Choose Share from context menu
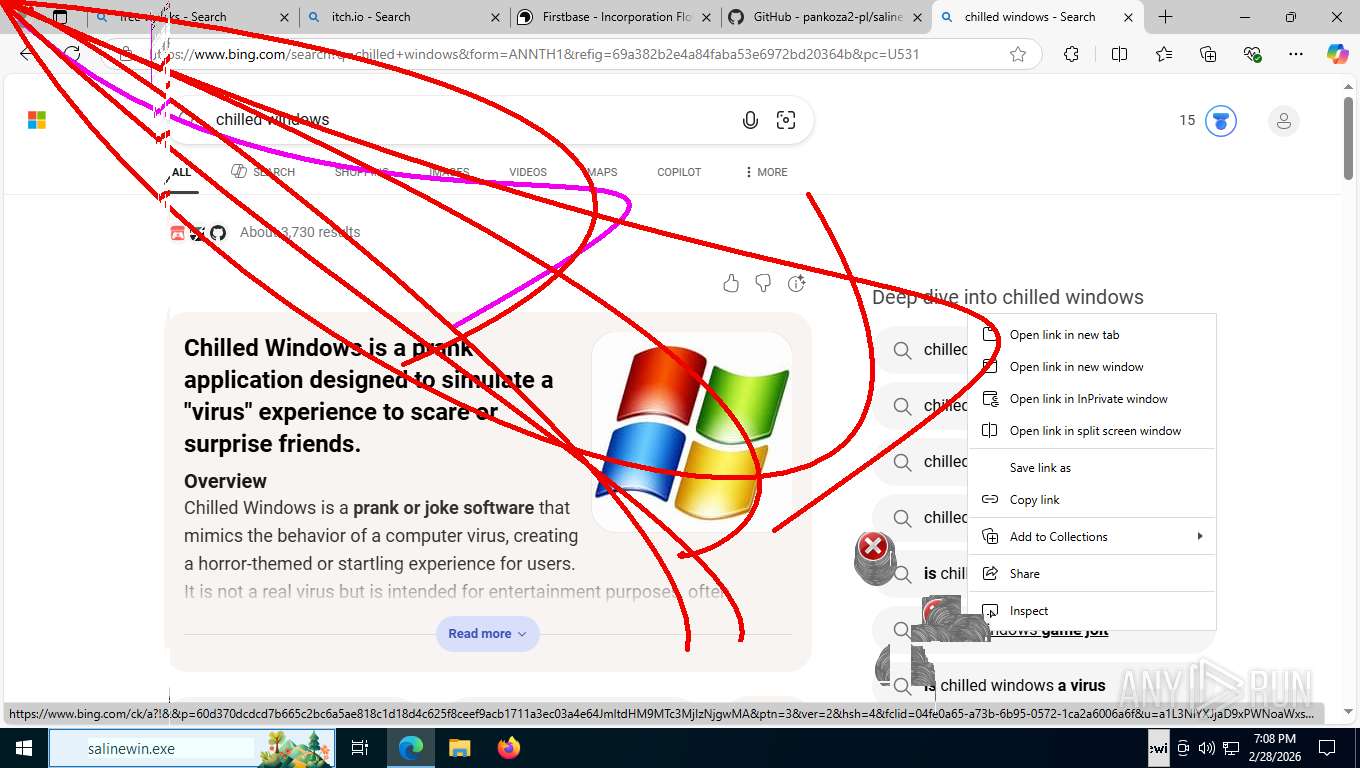1360x768 pixels. 1092,574
